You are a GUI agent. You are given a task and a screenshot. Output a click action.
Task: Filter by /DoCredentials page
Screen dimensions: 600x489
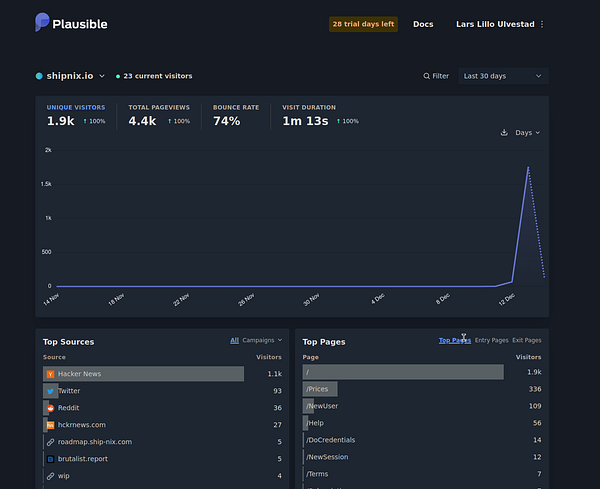330,440
